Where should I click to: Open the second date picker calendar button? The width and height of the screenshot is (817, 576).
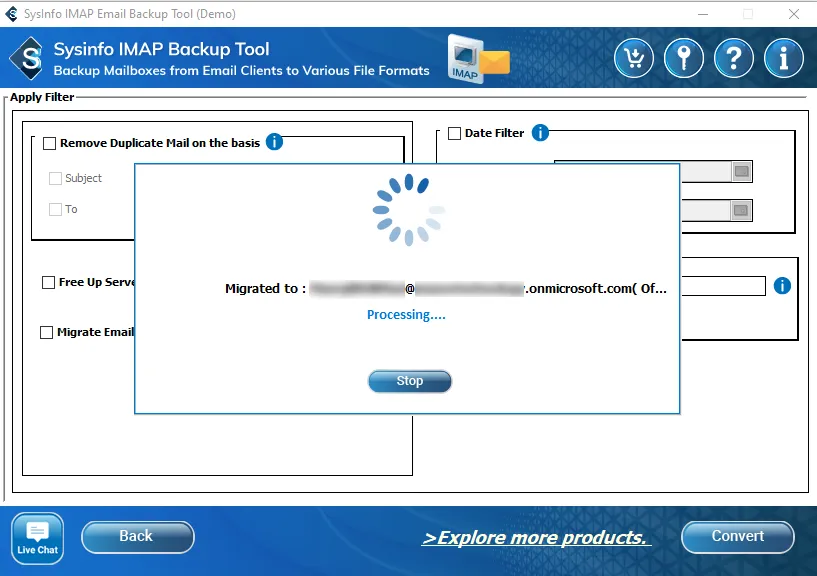[741, 211]
